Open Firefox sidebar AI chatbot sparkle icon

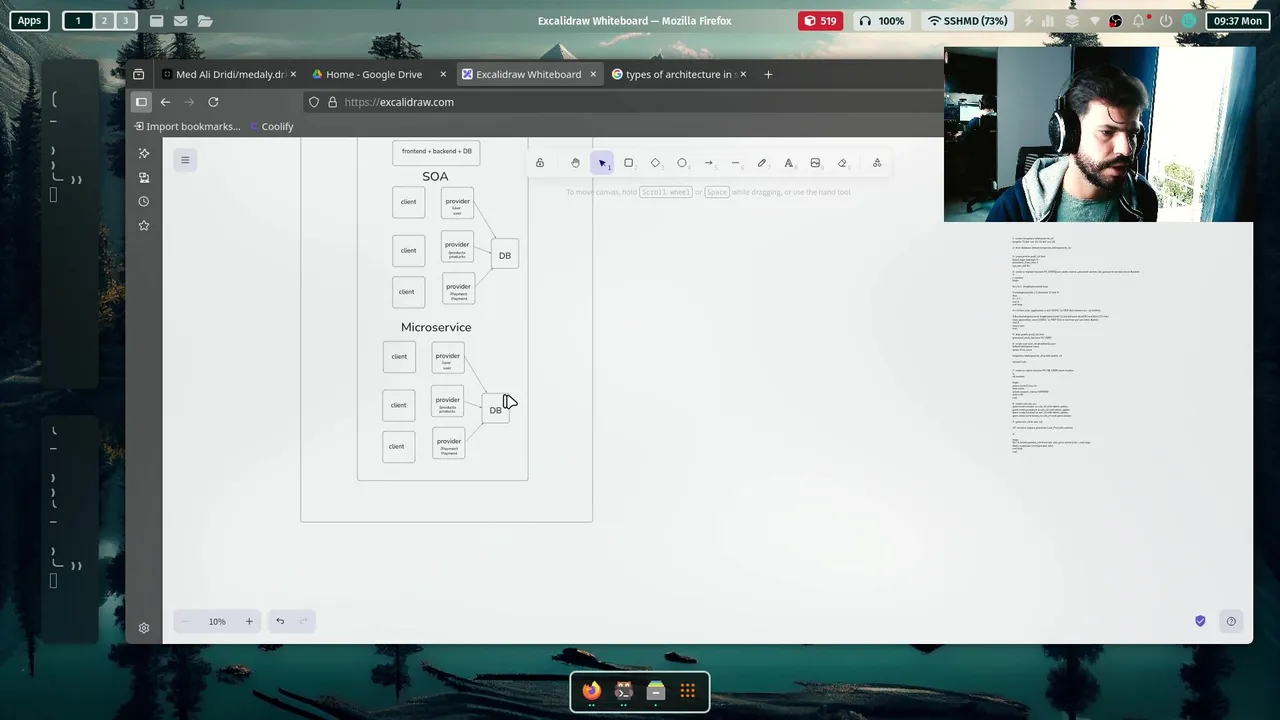(144, 153)
